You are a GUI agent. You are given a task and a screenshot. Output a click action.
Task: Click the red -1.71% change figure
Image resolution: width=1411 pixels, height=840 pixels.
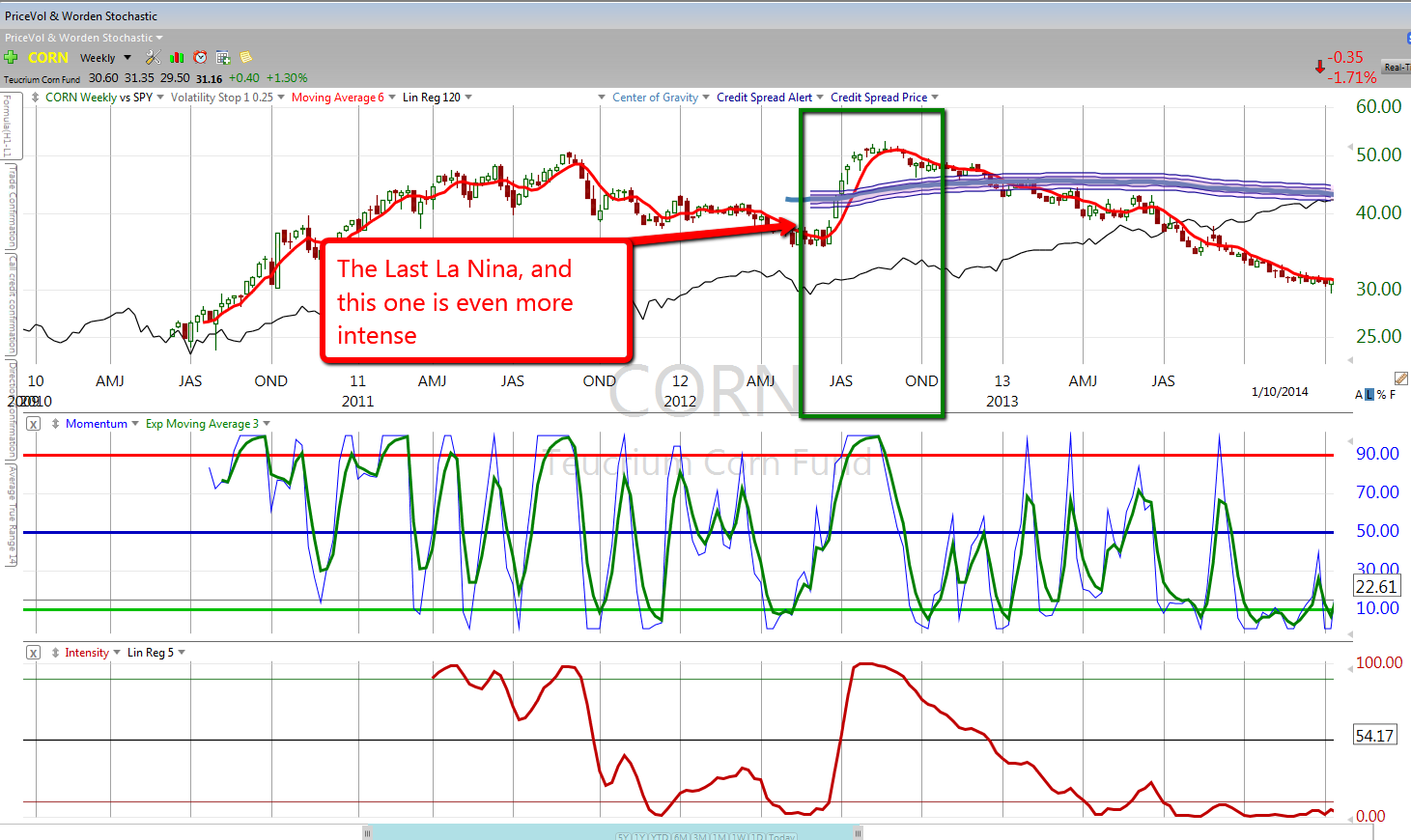(x=1352, y=77)
